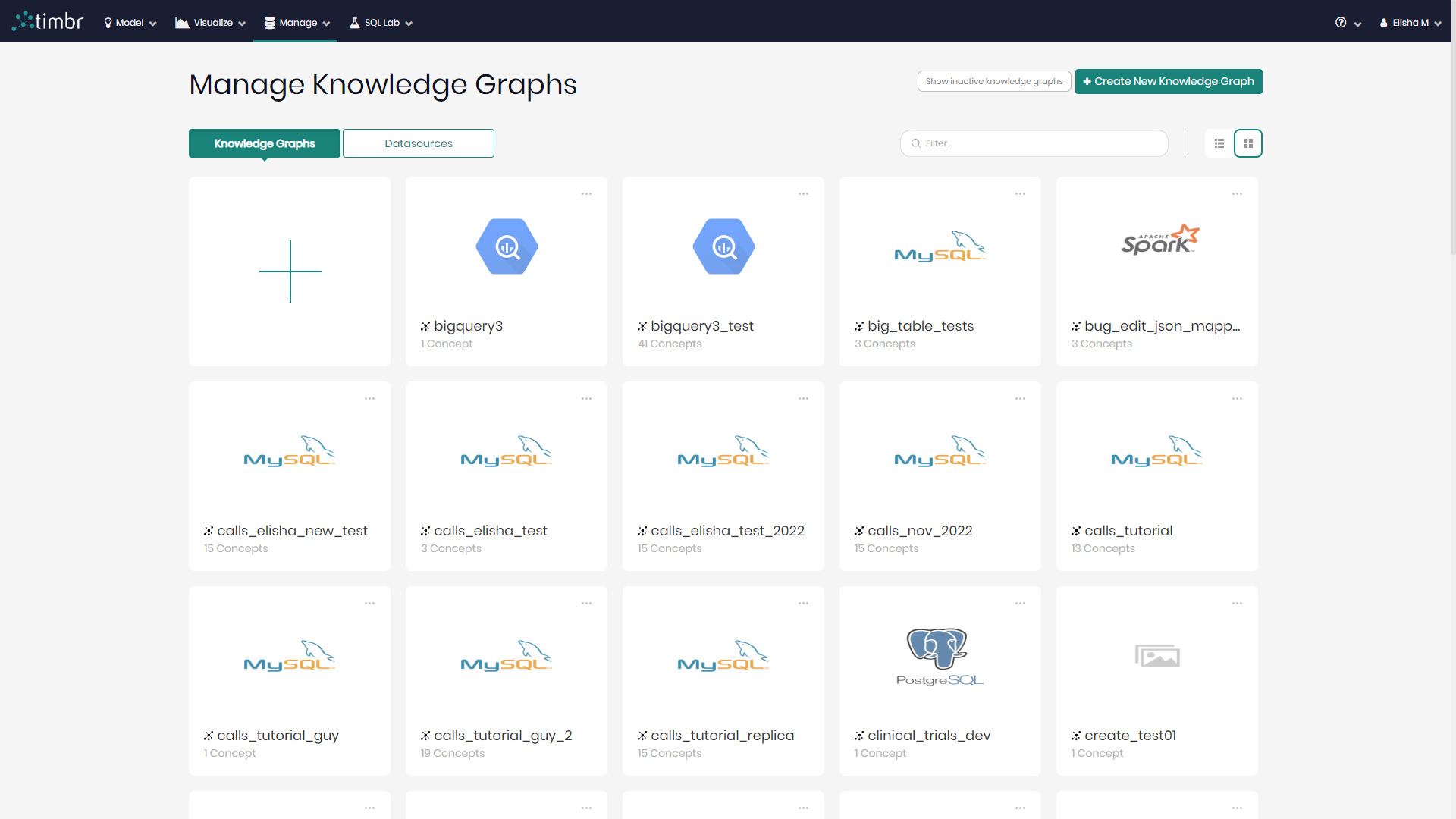The width and height of the screenshot is (1456, 819).
Task: Activate Knowledge Graphs filter toggle
Action: [264, 143]
